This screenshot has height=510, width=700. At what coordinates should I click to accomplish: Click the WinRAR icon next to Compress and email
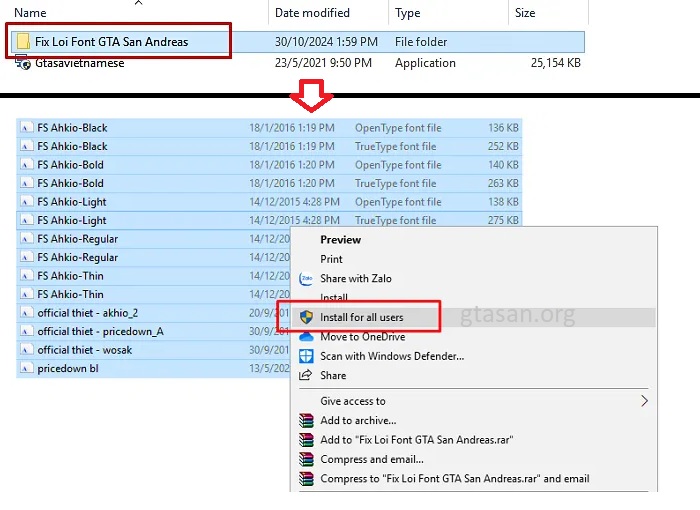pyautogui.click(x=306, y=459)
